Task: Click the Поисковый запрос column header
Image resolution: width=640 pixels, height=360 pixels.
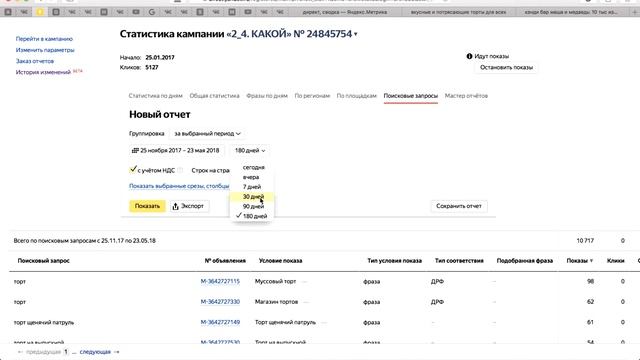Action: [44, 261]
